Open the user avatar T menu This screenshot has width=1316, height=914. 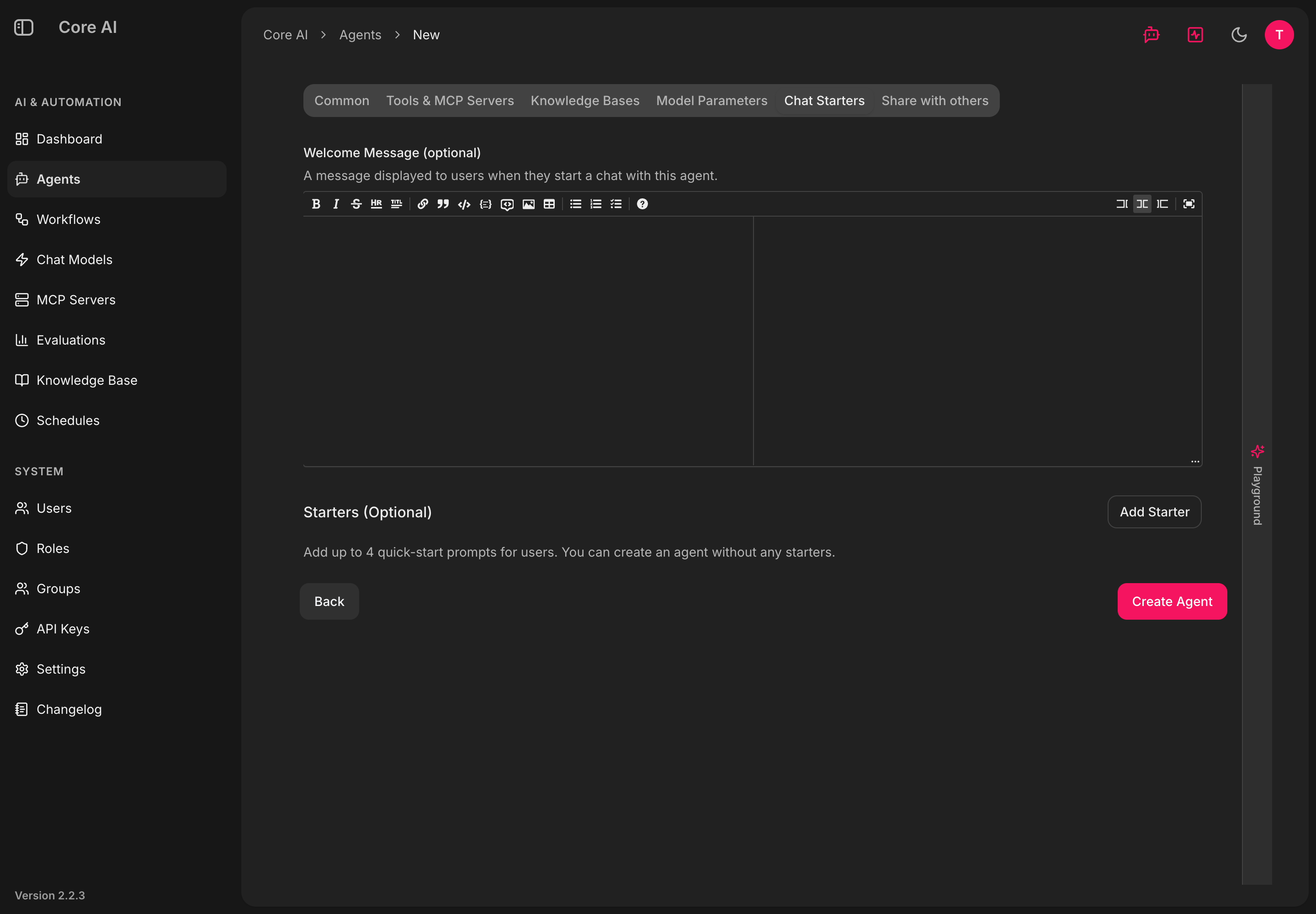[1279, 35]
